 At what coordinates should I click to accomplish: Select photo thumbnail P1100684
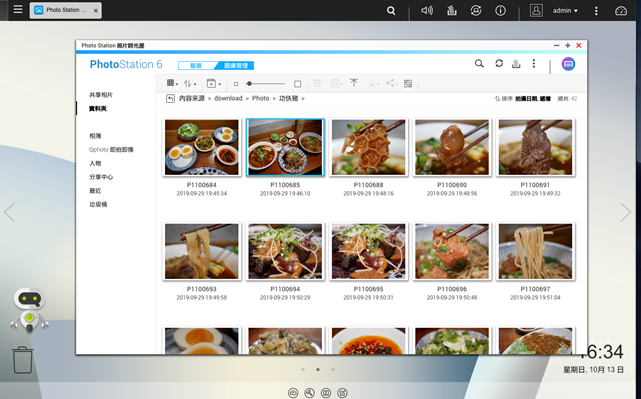(202, 147)
